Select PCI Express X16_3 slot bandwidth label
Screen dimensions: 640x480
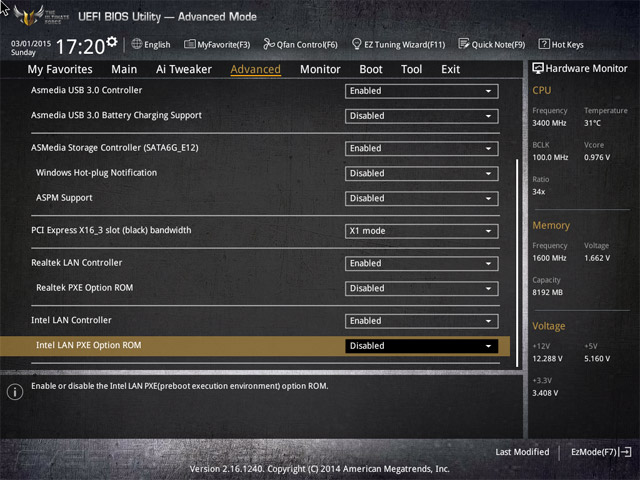click(111, 230)
